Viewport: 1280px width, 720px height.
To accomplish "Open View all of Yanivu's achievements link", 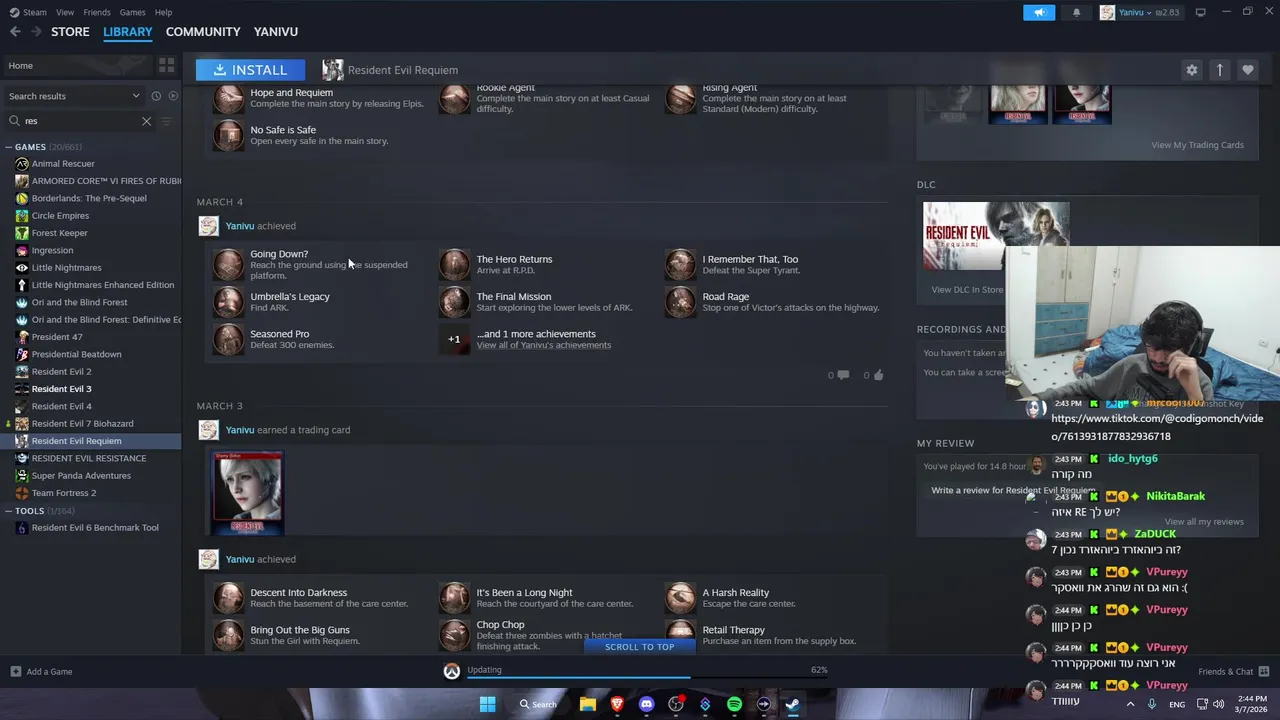I will click(x=543, y=345).
